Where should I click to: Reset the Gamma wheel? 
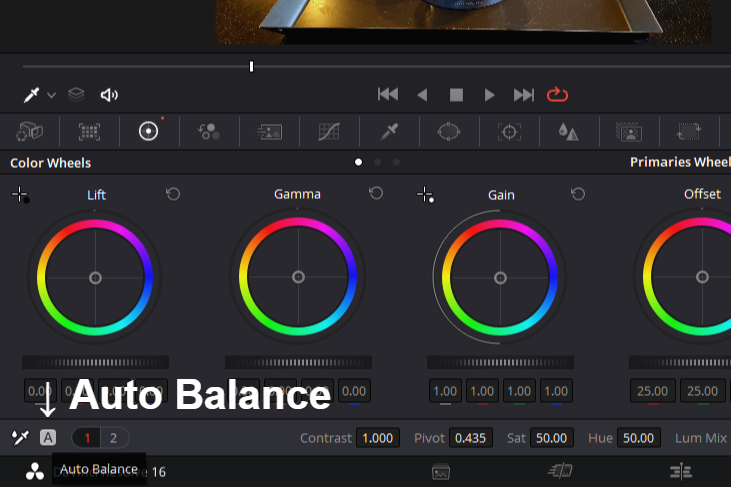point(376,193)
